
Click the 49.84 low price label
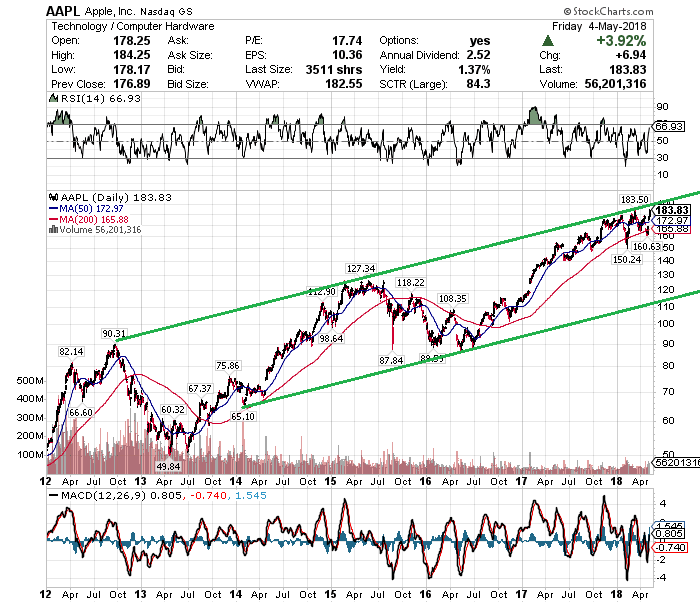pyautogui.click(x=168, y=466)
